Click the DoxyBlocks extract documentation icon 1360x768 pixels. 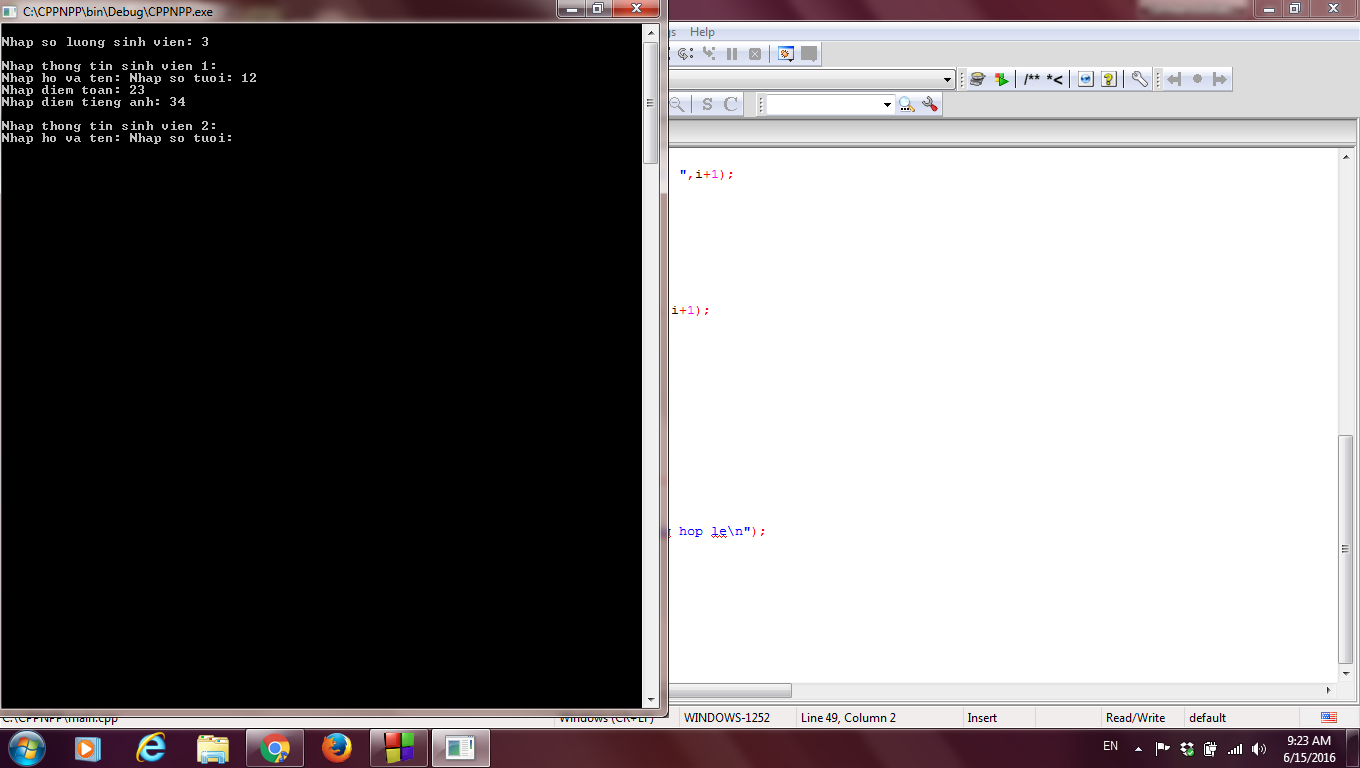coord(977,79)
